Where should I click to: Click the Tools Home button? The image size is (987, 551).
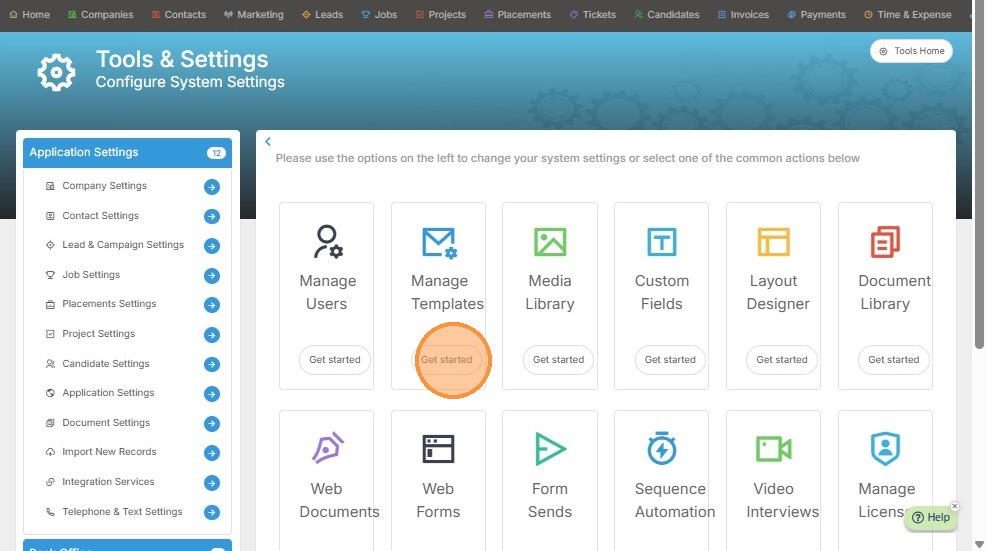pyautogui.click(x=911, y=51)
